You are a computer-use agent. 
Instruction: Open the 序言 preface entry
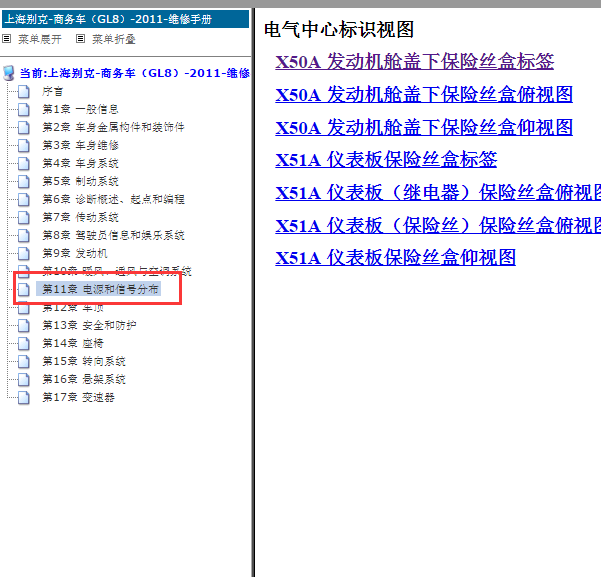[x=53, y=91]
